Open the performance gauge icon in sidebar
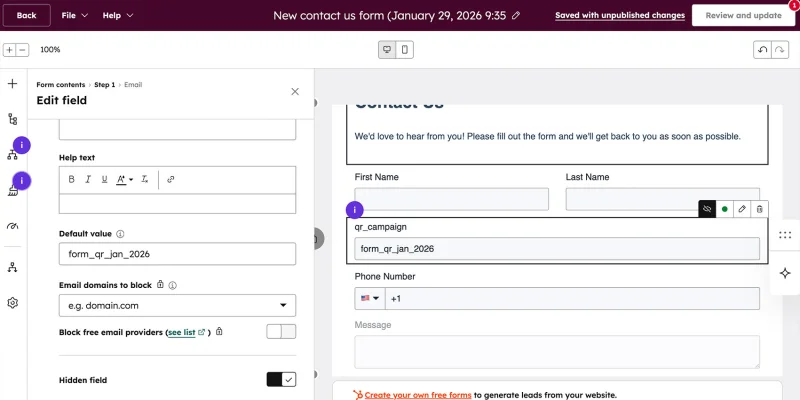 click(x=13, y=226)
